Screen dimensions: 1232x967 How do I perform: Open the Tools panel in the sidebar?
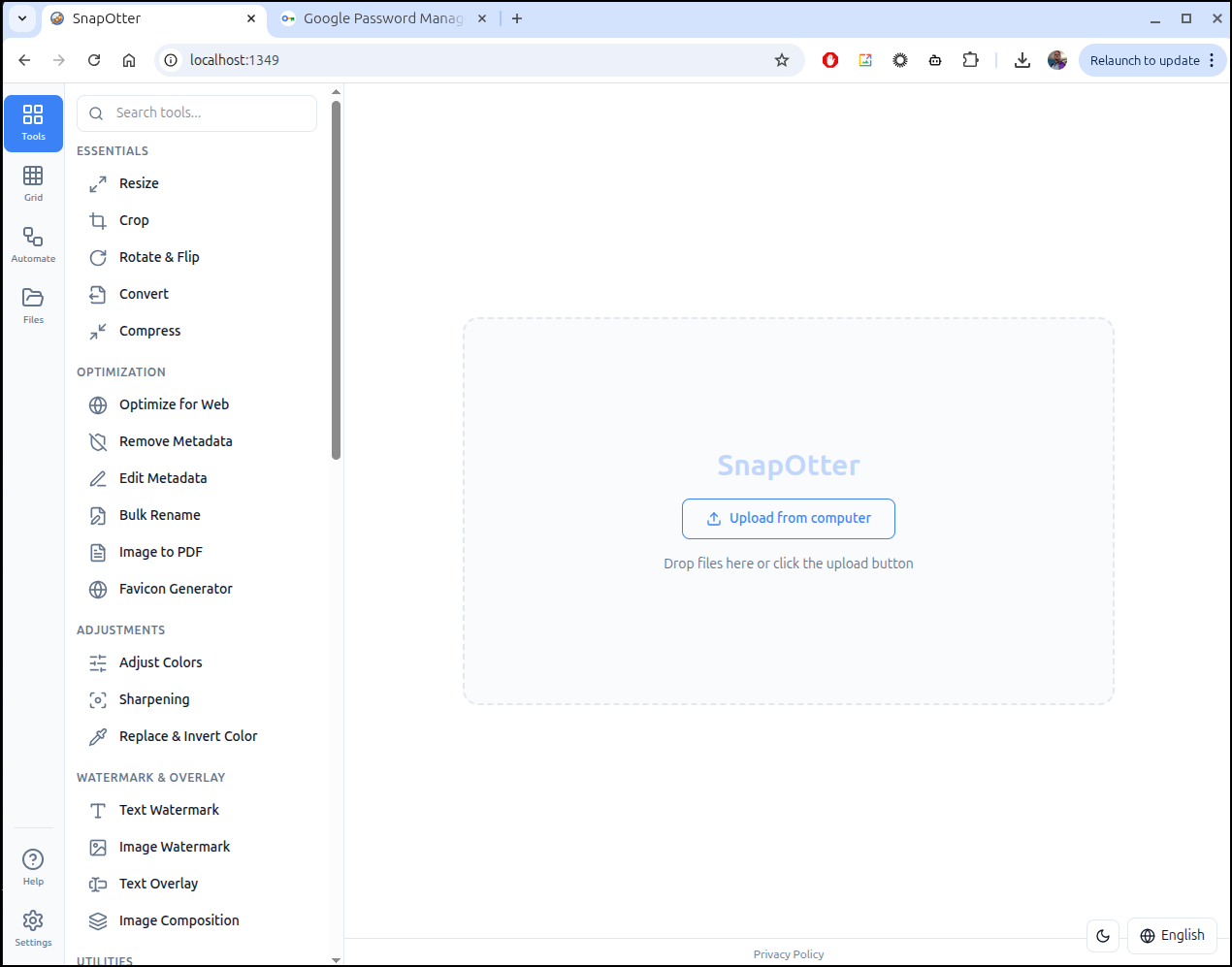[x=33, y=123]
